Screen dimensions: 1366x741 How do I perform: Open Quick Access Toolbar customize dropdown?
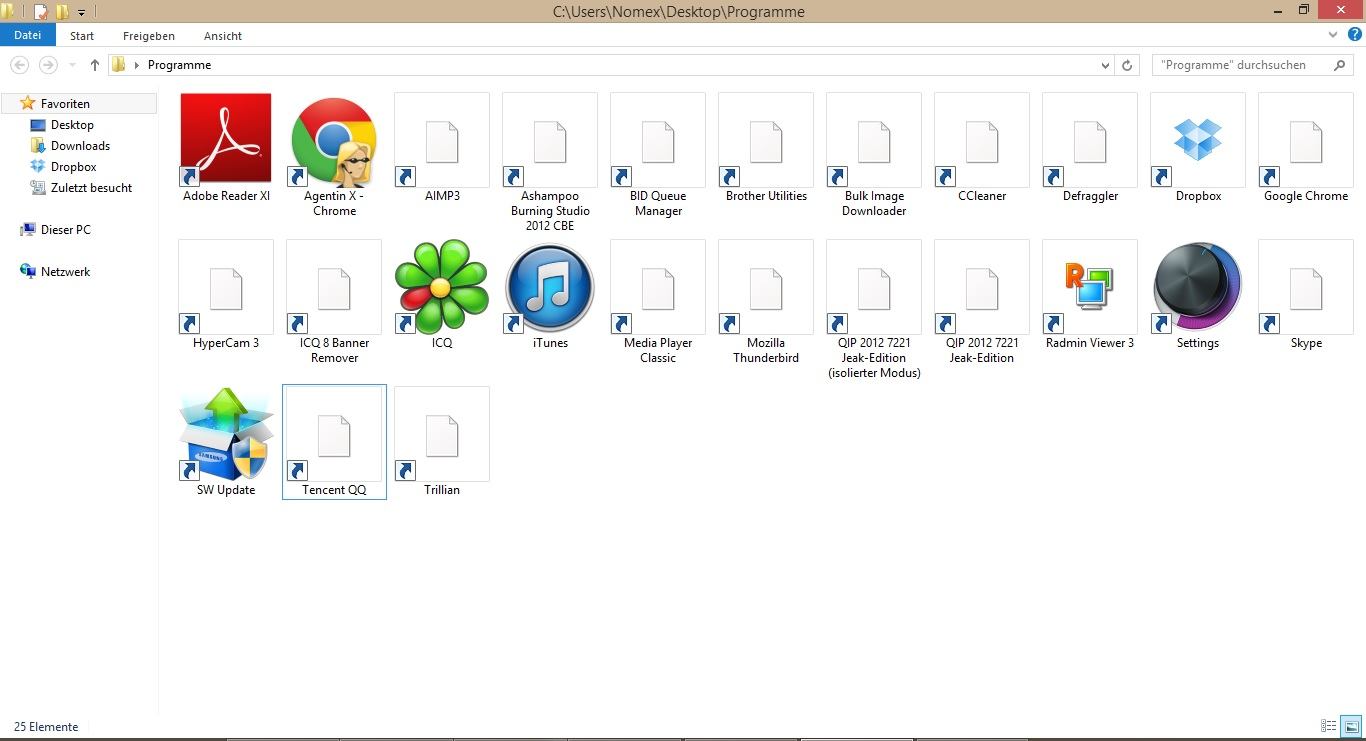[81, 12]
